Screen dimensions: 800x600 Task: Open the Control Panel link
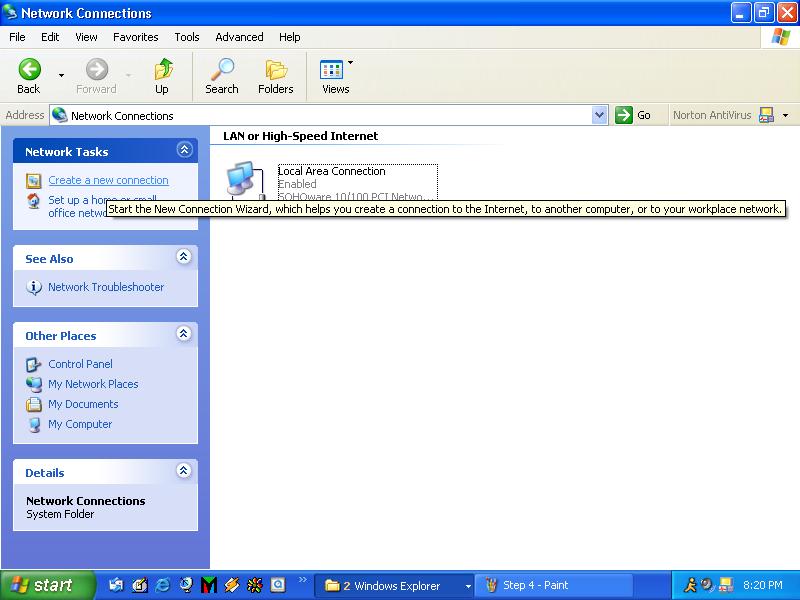tap(80, 364)
